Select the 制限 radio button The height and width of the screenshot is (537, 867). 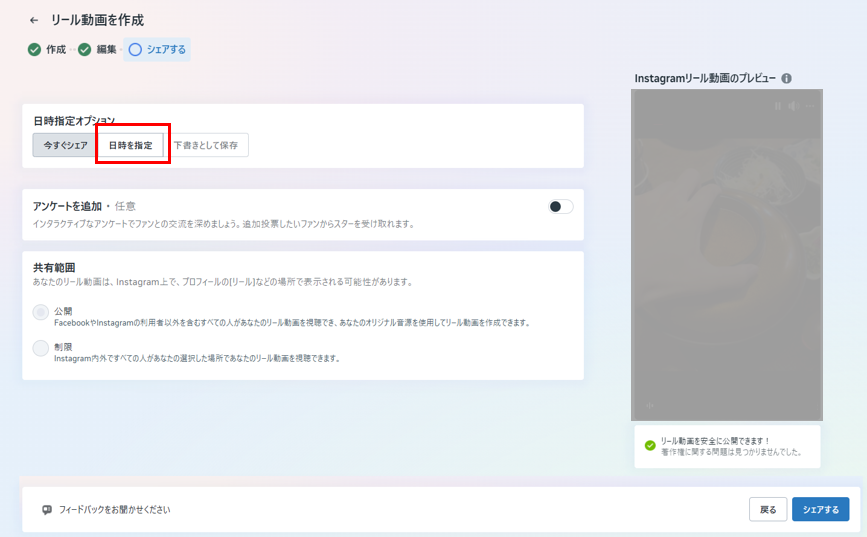point(40,348)
